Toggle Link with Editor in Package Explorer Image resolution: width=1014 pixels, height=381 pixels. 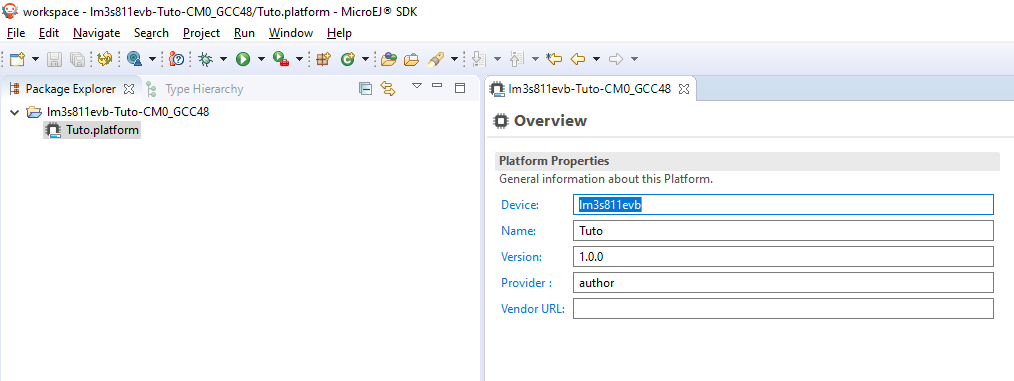[x=388, y=89]
